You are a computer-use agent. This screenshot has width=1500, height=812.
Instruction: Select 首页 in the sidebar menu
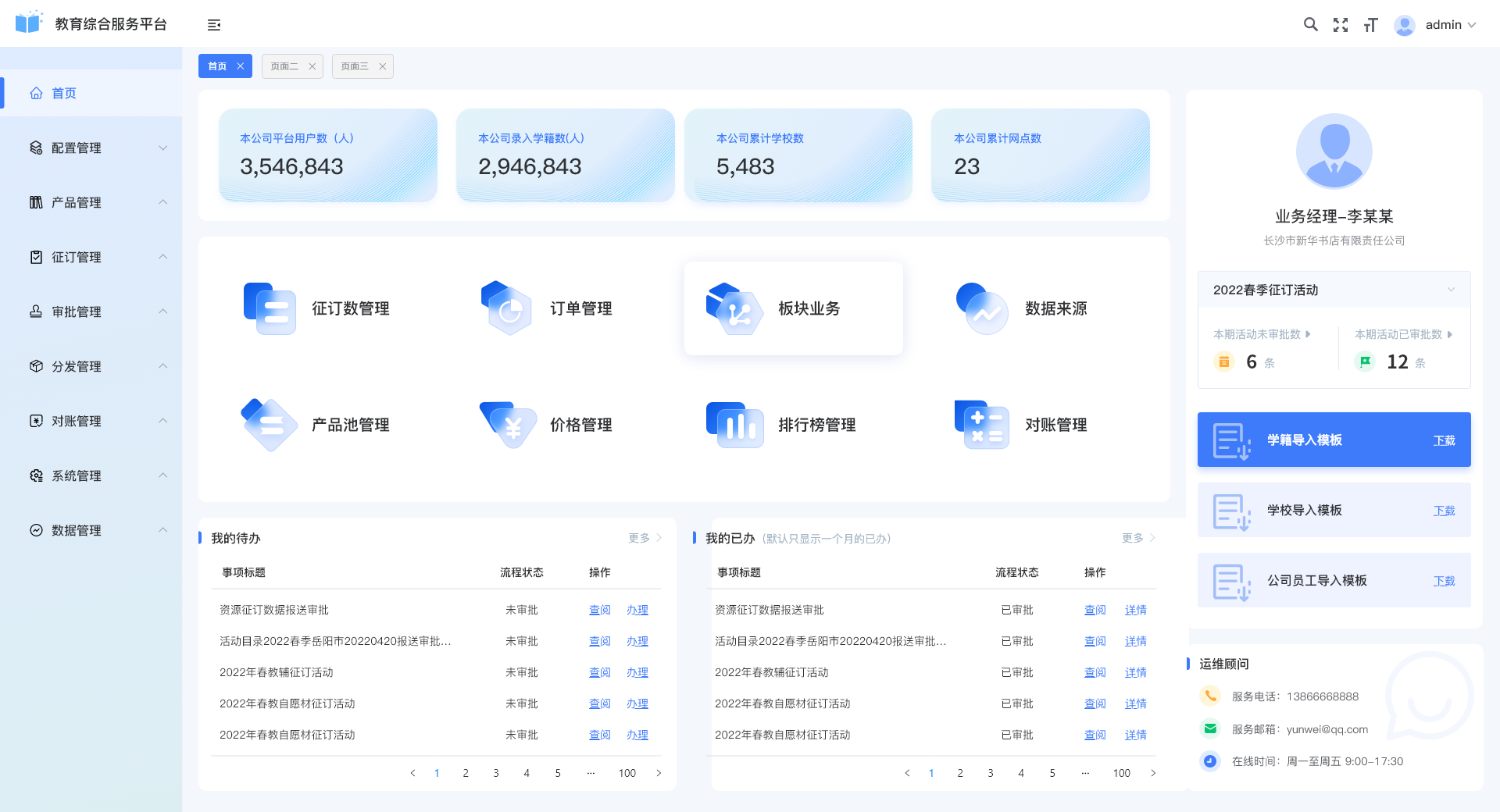click(91, 93)
